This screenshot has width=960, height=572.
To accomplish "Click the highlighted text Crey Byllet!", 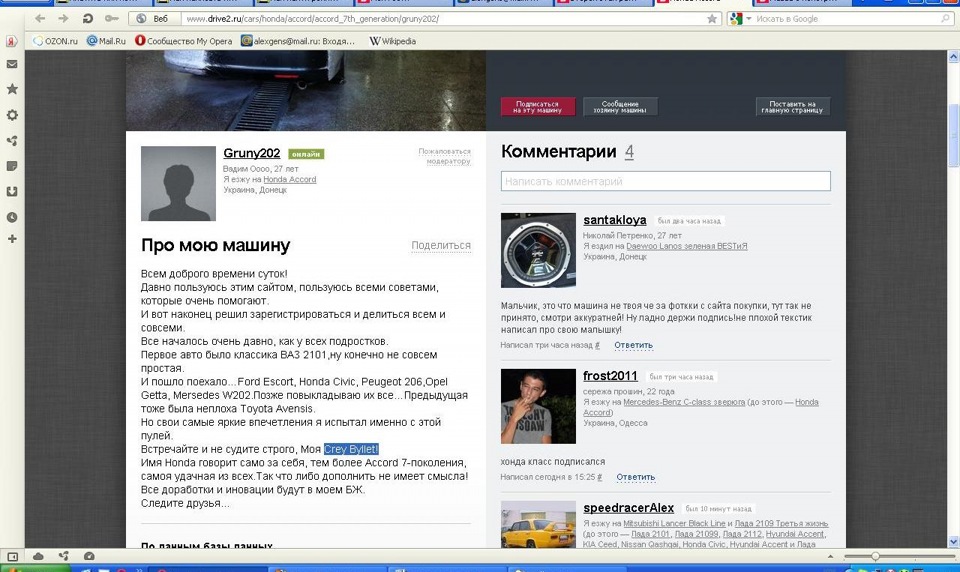I will (351, 450).
